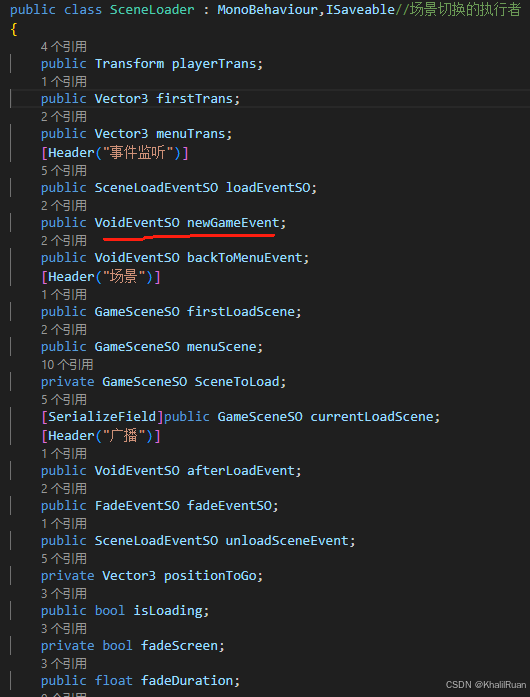Open the 1 个引用 CodeLens above firstTrans

pos(64,82)
